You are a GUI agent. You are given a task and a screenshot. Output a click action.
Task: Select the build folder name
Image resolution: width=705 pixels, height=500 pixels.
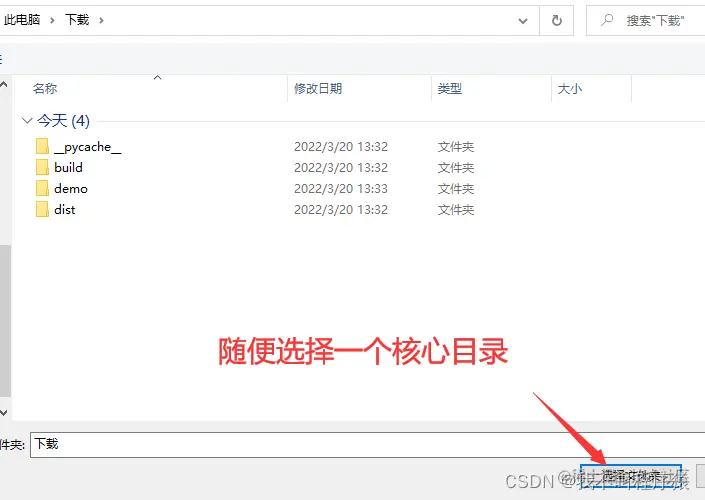coord(68,167)
